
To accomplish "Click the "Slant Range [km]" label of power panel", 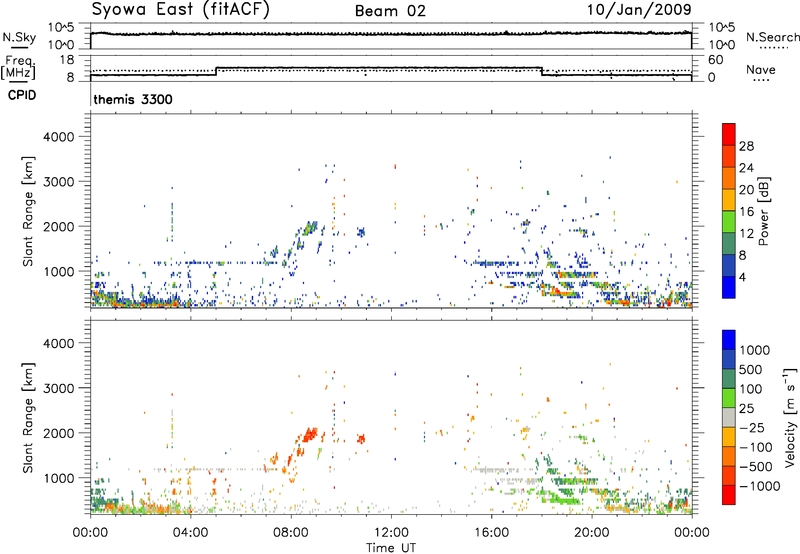I will 28,211.
